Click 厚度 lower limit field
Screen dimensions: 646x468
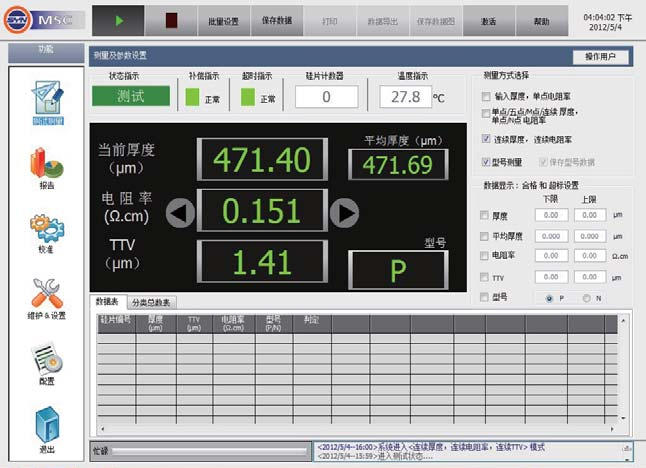[x=552, y=215]
